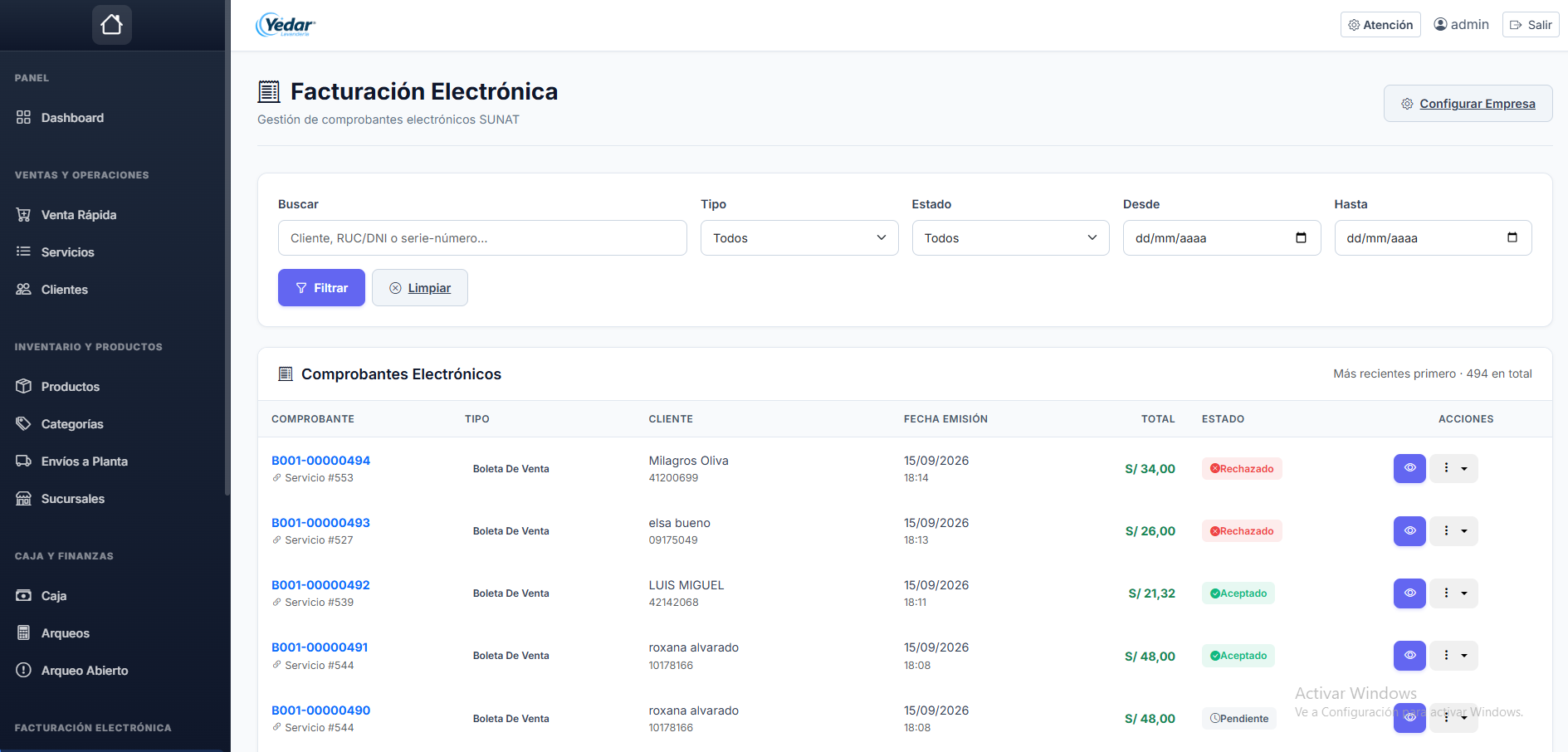Open the Hasta calendar picker icon

tap(1512, 238)
